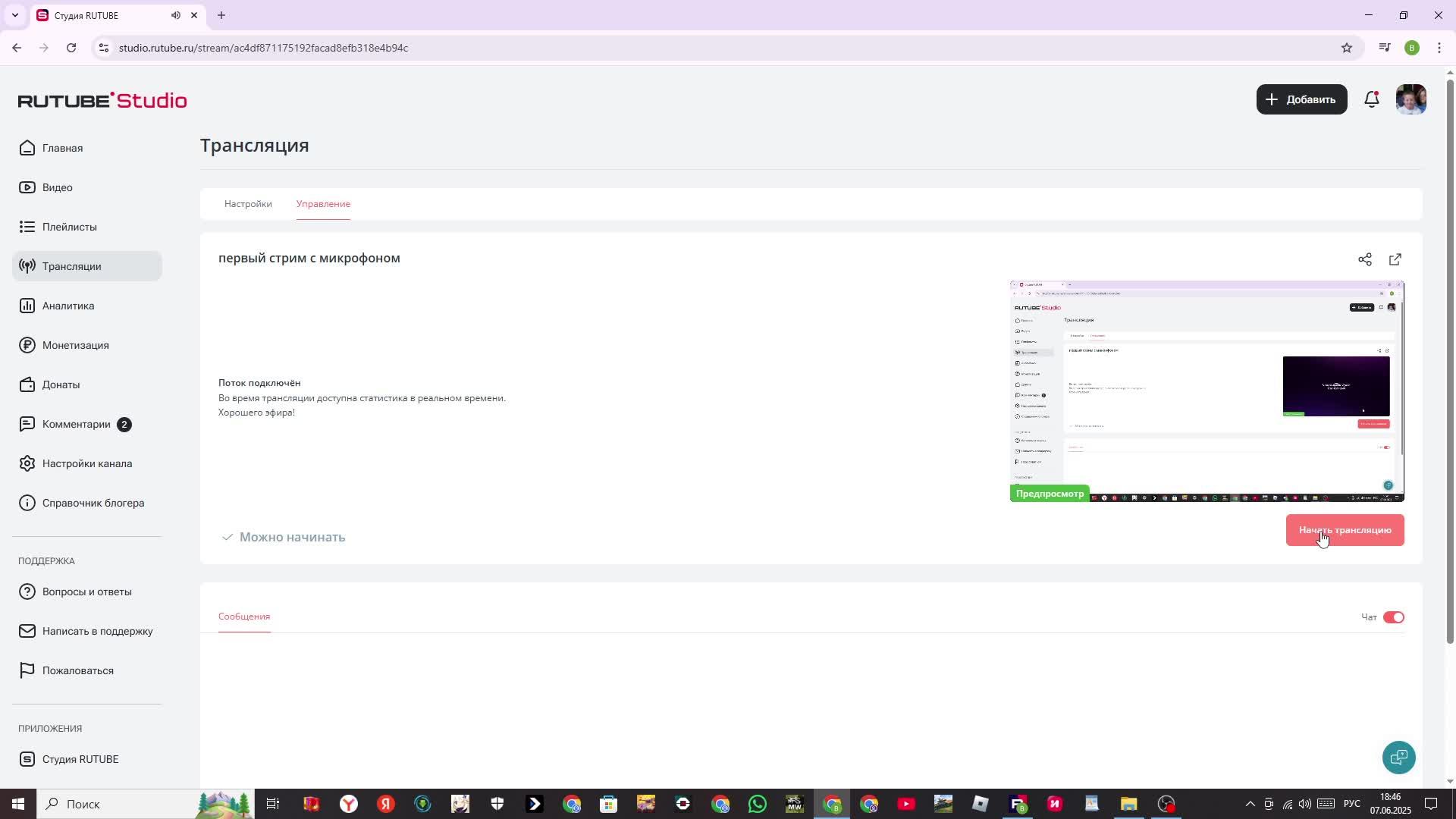Select the Сообщения tab
Image resolution: width=1456 pixels, height=819 pixels.
pyautogui.click(x=244, y=617)
